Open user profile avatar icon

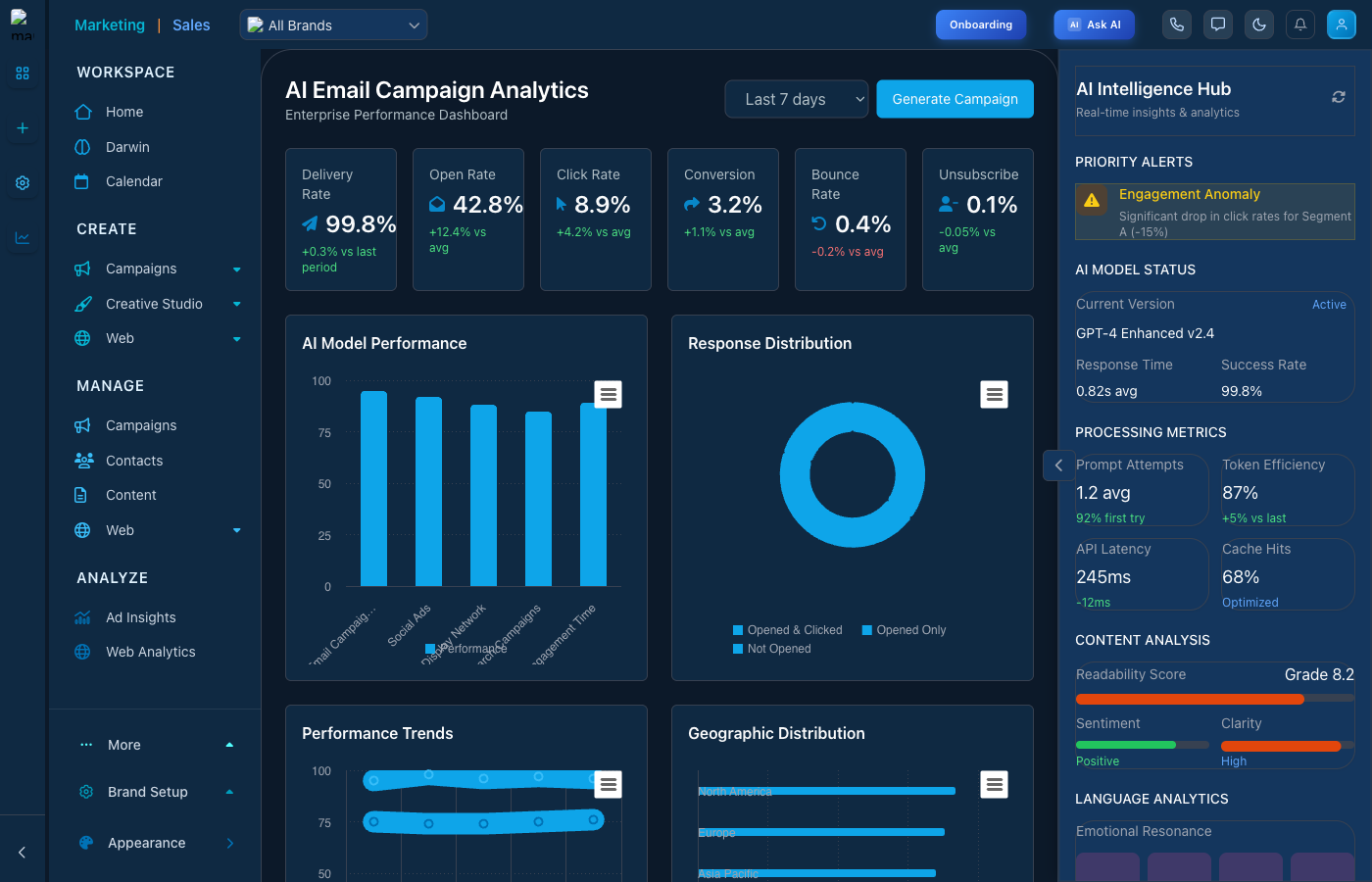1342,24
